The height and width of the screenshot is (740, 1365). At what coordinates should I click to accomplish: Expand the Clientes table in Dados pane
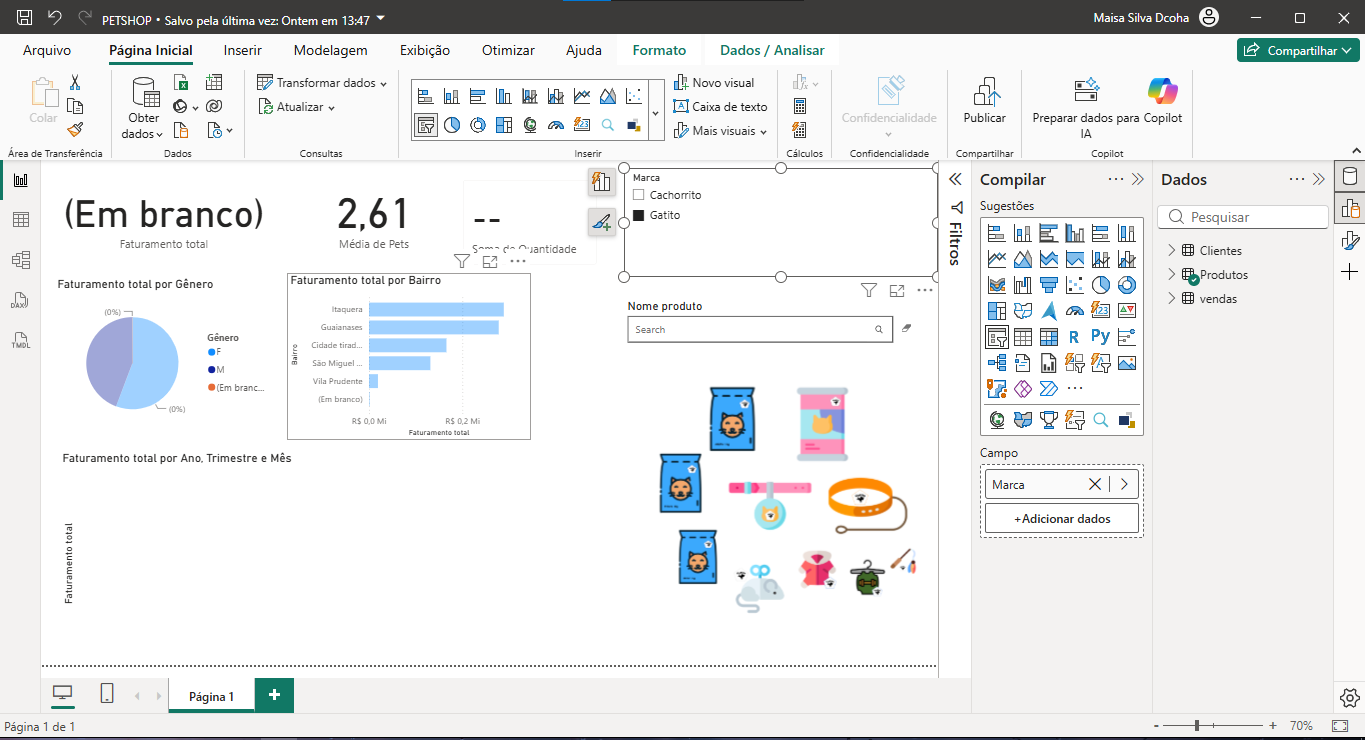[x=1172, y=251]
